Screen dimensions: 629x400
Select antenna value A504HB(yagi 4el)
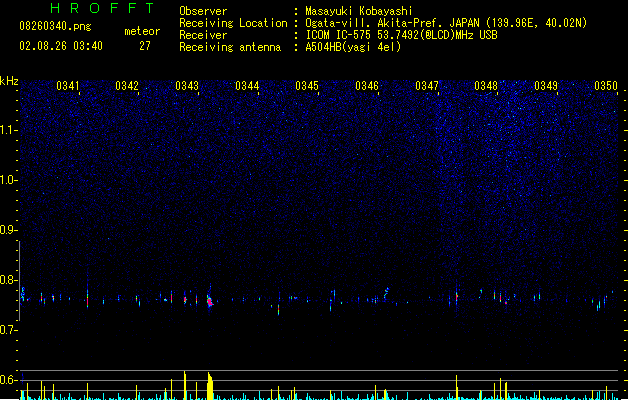point(353,47)
